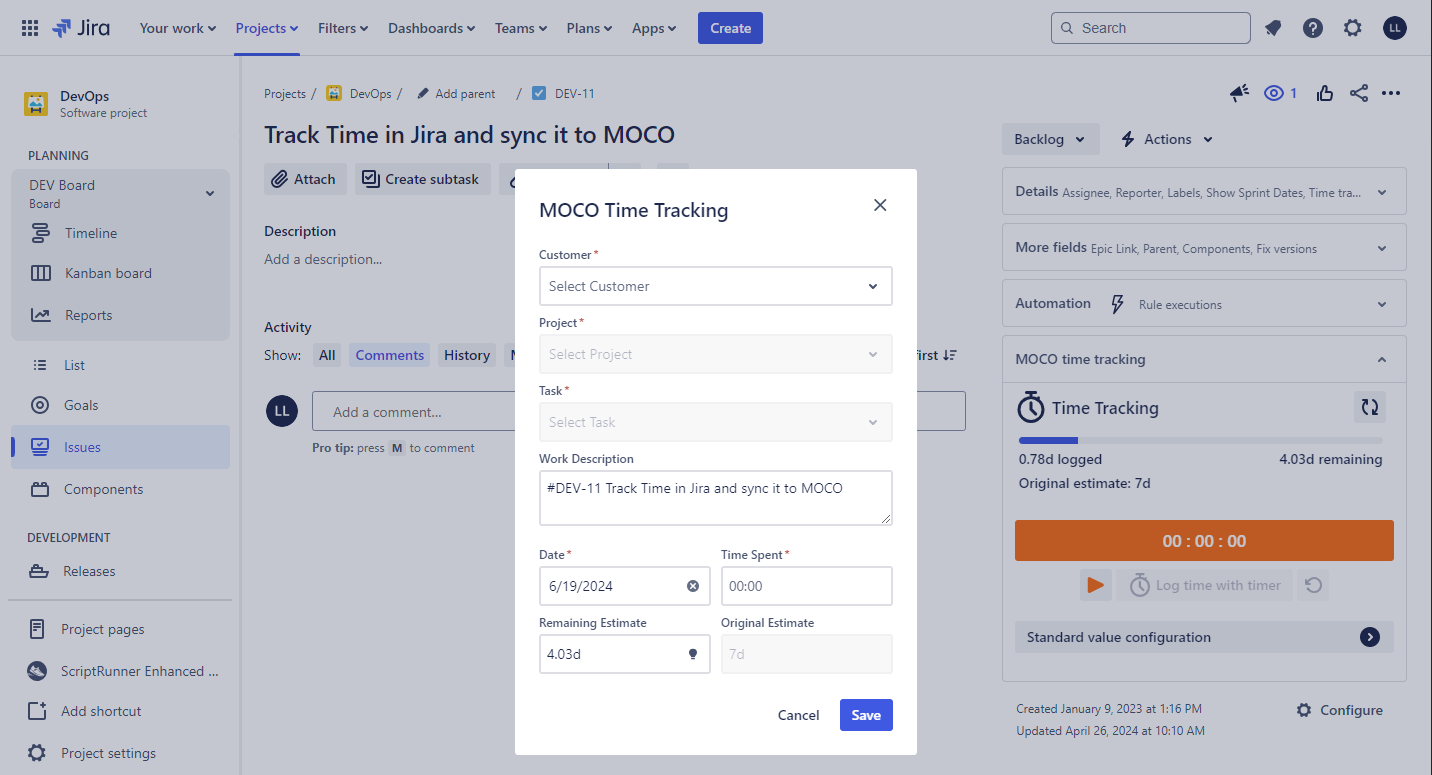The image size is (1432, 775).
Task: Clear the date field value
Action: (693, 586)
